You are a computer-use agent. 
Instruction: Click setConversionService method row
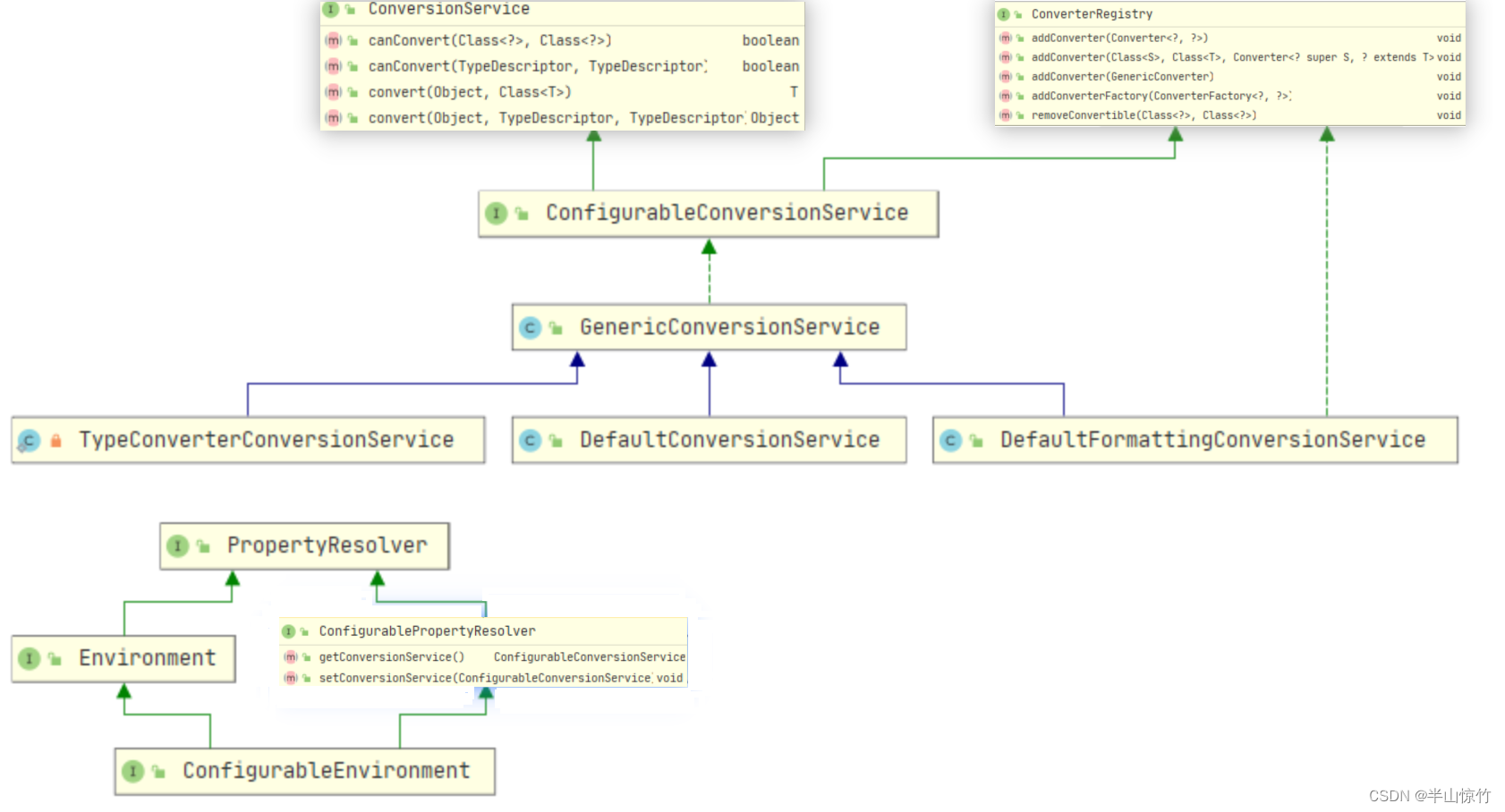(483, 679)
